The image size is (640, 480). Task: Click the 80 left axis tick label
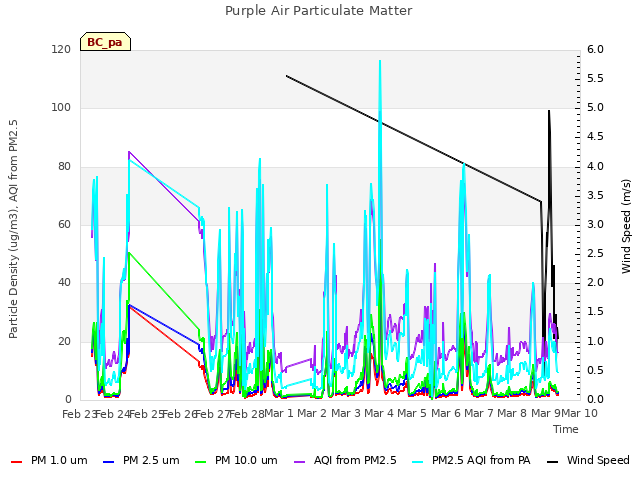64,166
